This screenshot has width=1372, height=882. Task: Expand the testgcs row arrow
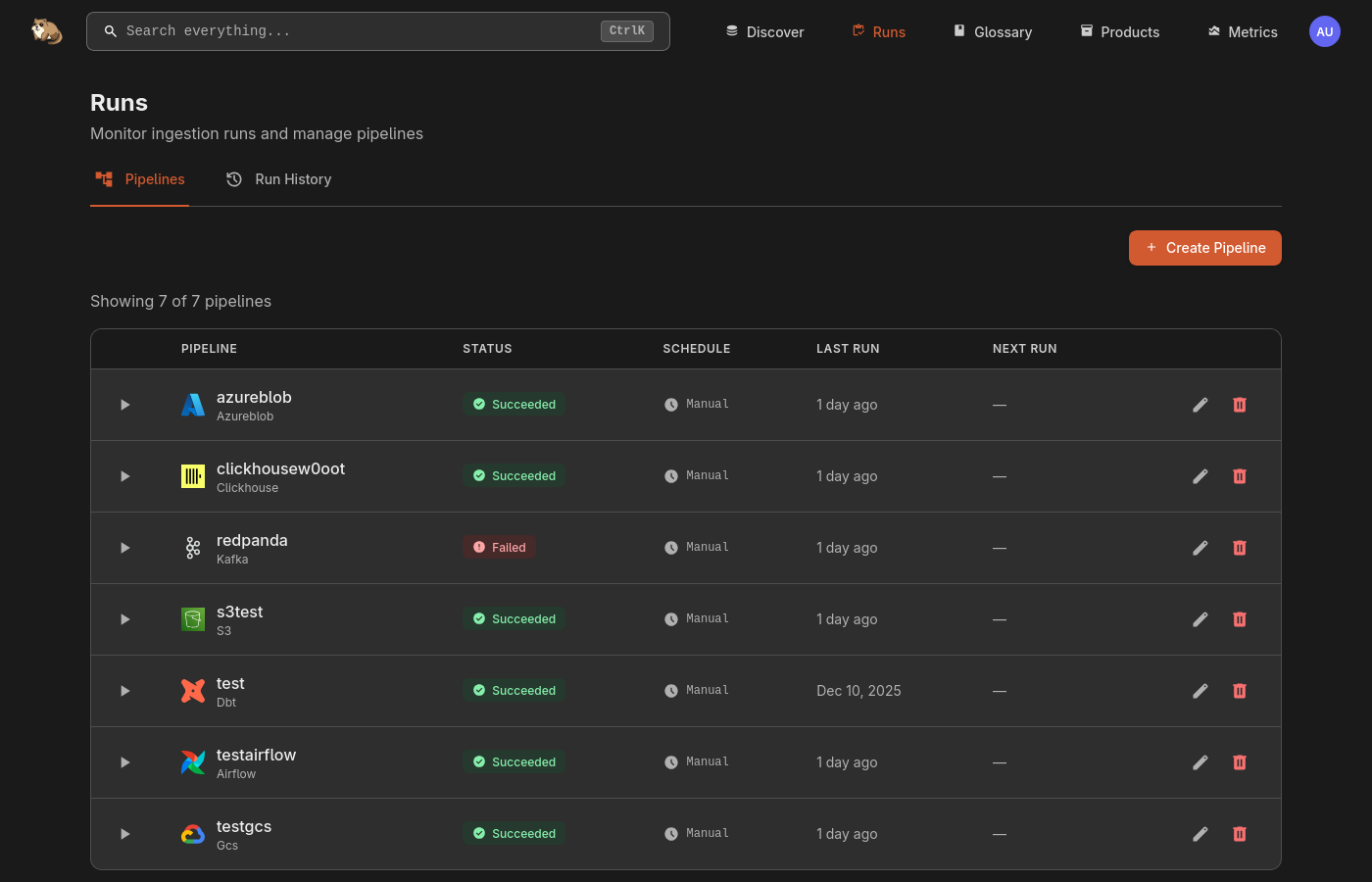pyautogui.click(x=125, y=834)
